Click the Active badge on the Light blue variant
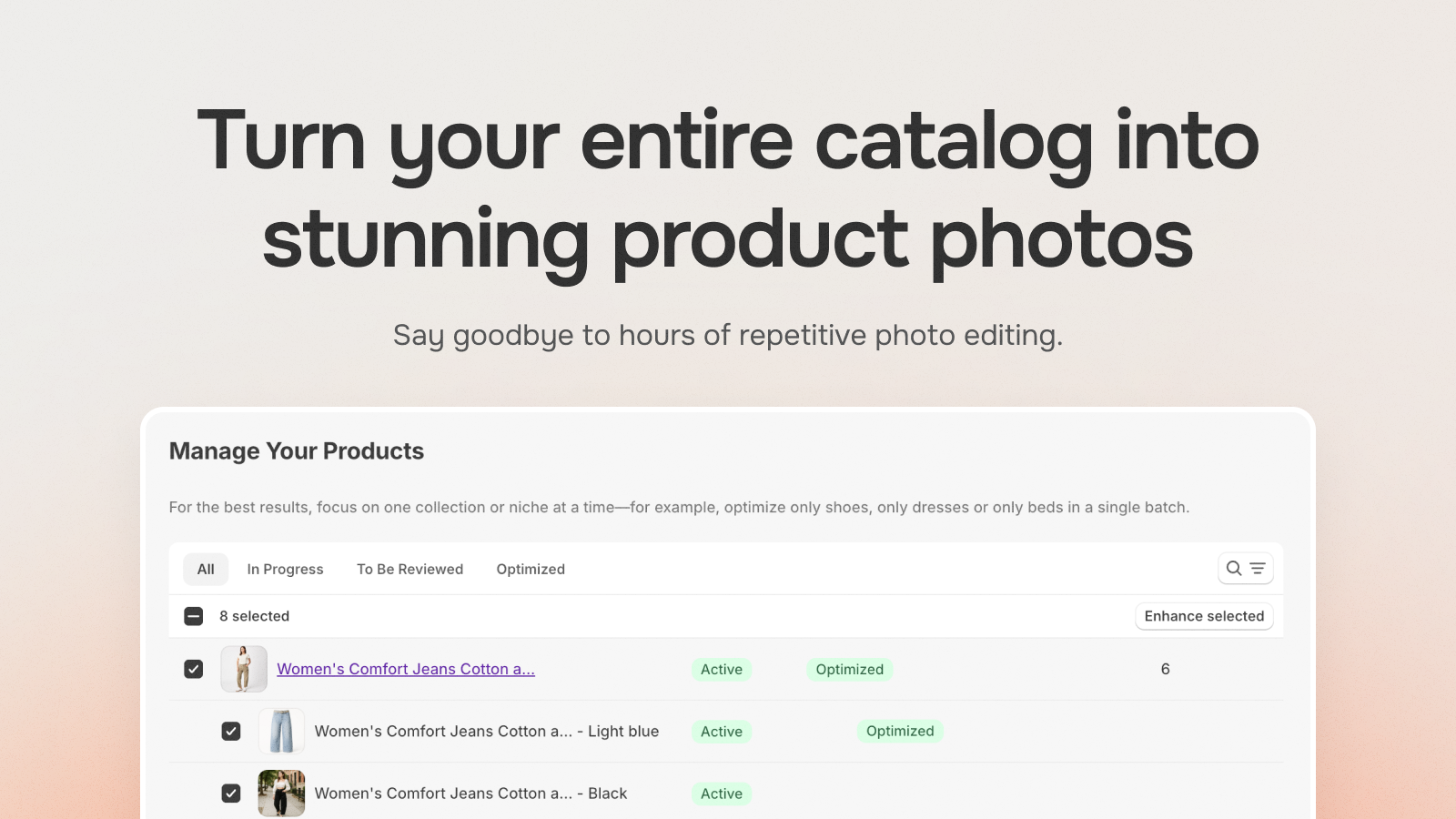The width and height of the screenshot is (1456, 819). [x=722, y=731]
